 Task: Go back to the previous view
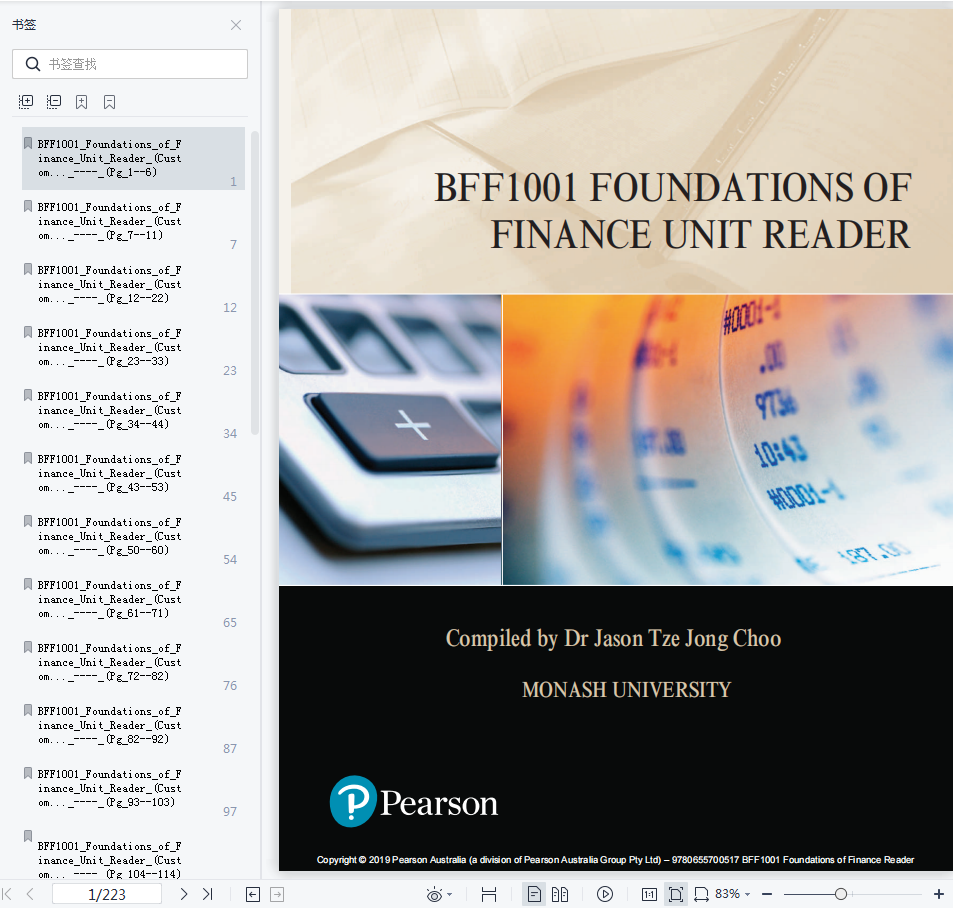[253, 894]
